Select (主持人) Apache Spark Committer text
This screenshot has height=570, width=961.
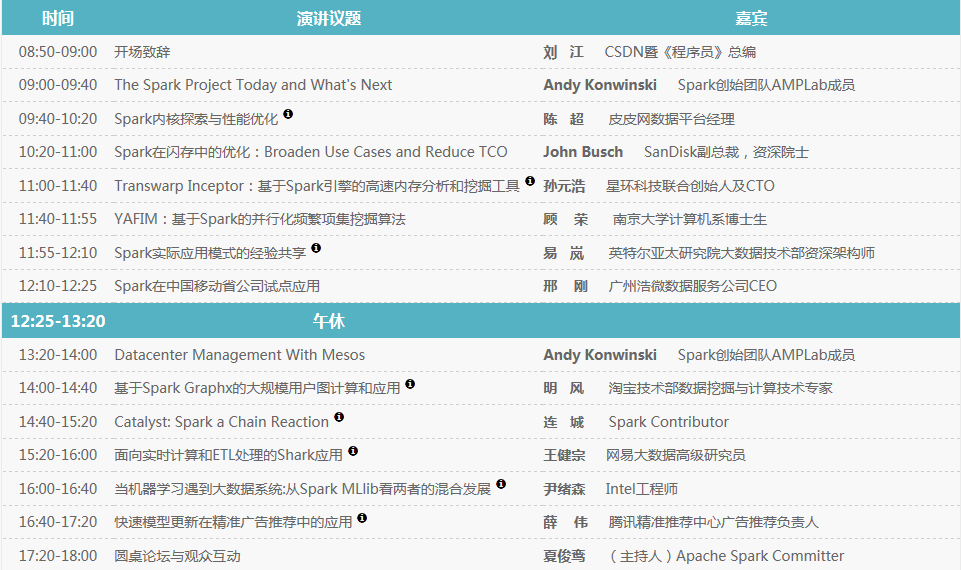pos(726,556)
